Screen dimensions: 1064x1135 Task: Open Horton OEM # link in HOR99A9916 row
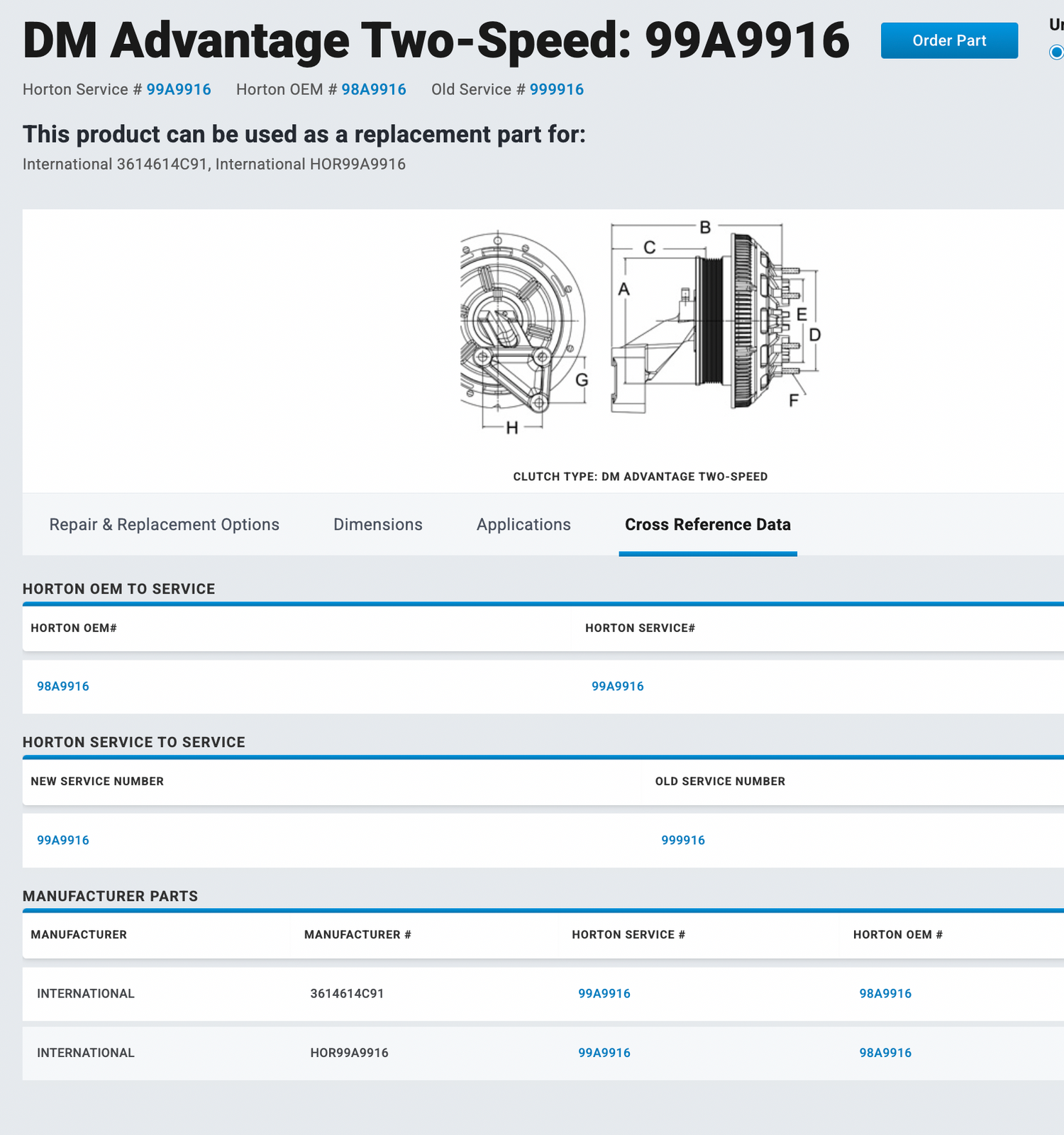(885, 1053)
